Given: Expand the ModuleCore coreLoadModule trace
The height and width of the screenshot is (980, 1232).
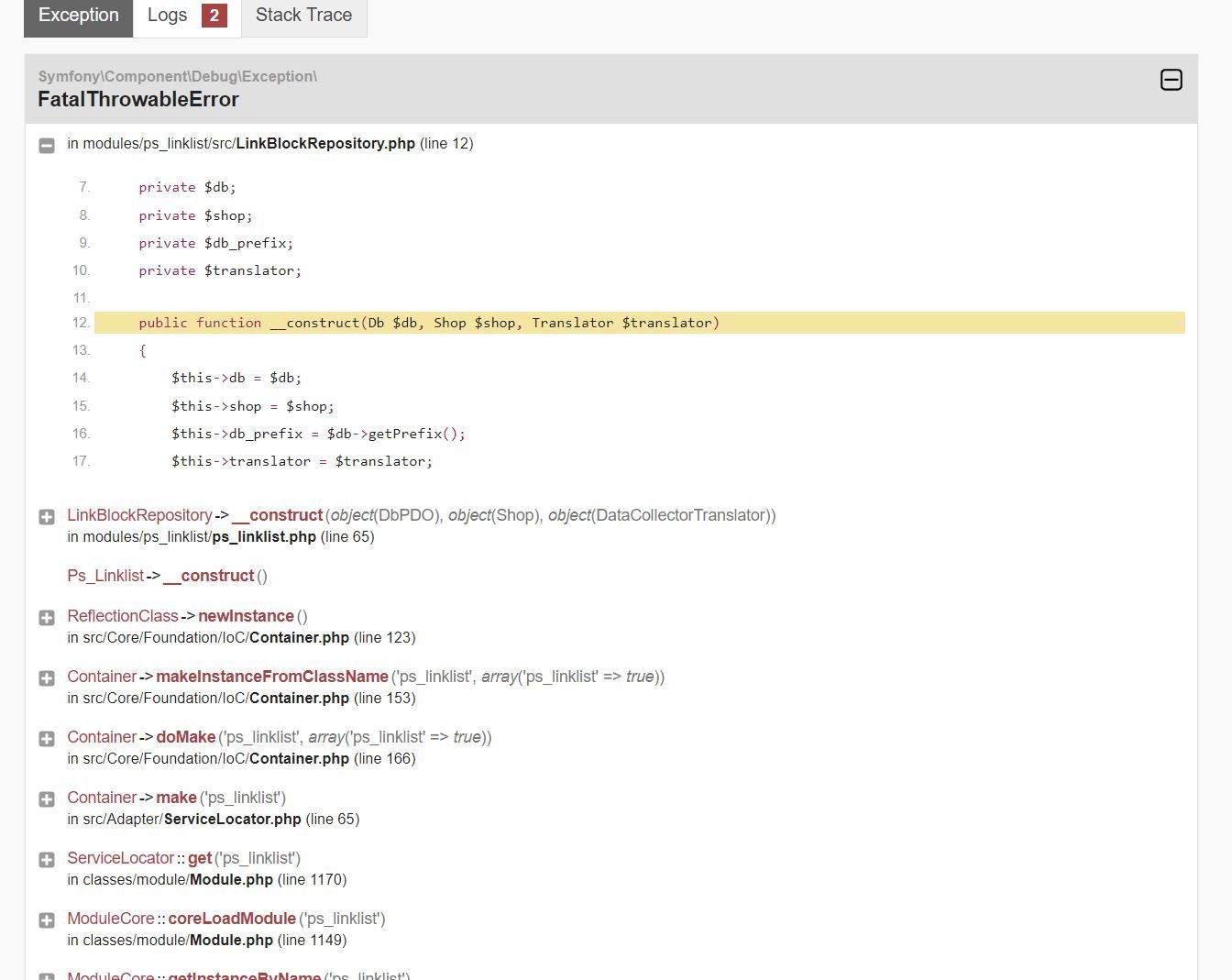Looking at the screenshot, I should (47, 920).
